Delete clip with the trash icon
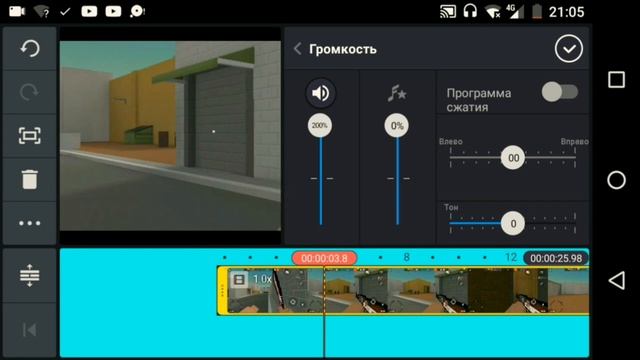The height and width of the screenshot is (360, 640). [30, 179]
